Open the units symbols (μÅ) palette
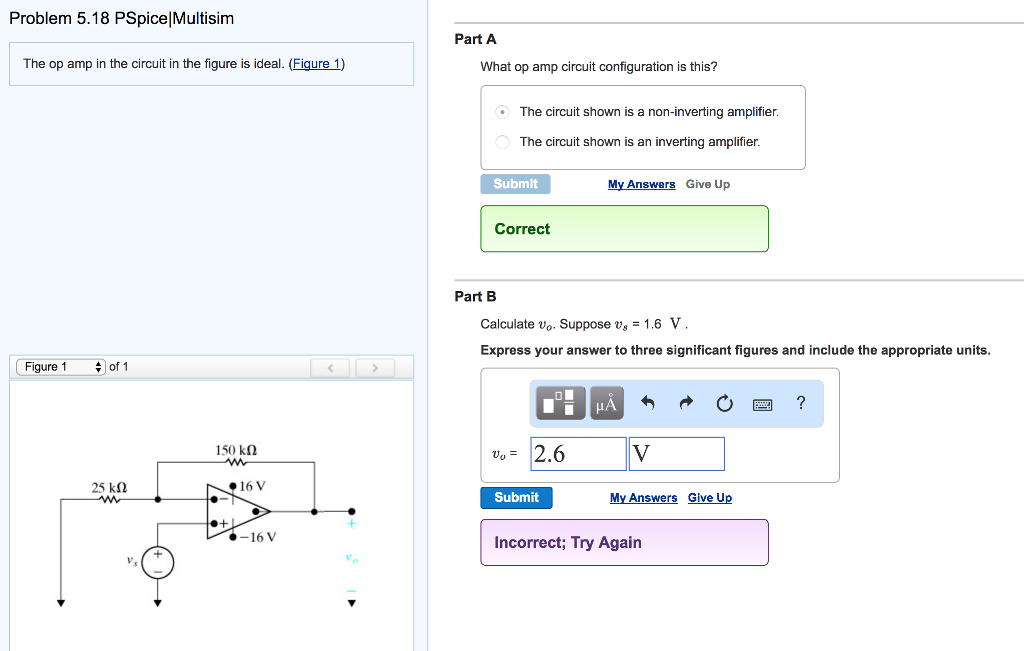Viewport: 1024px width, 651px height. point(607,403)
